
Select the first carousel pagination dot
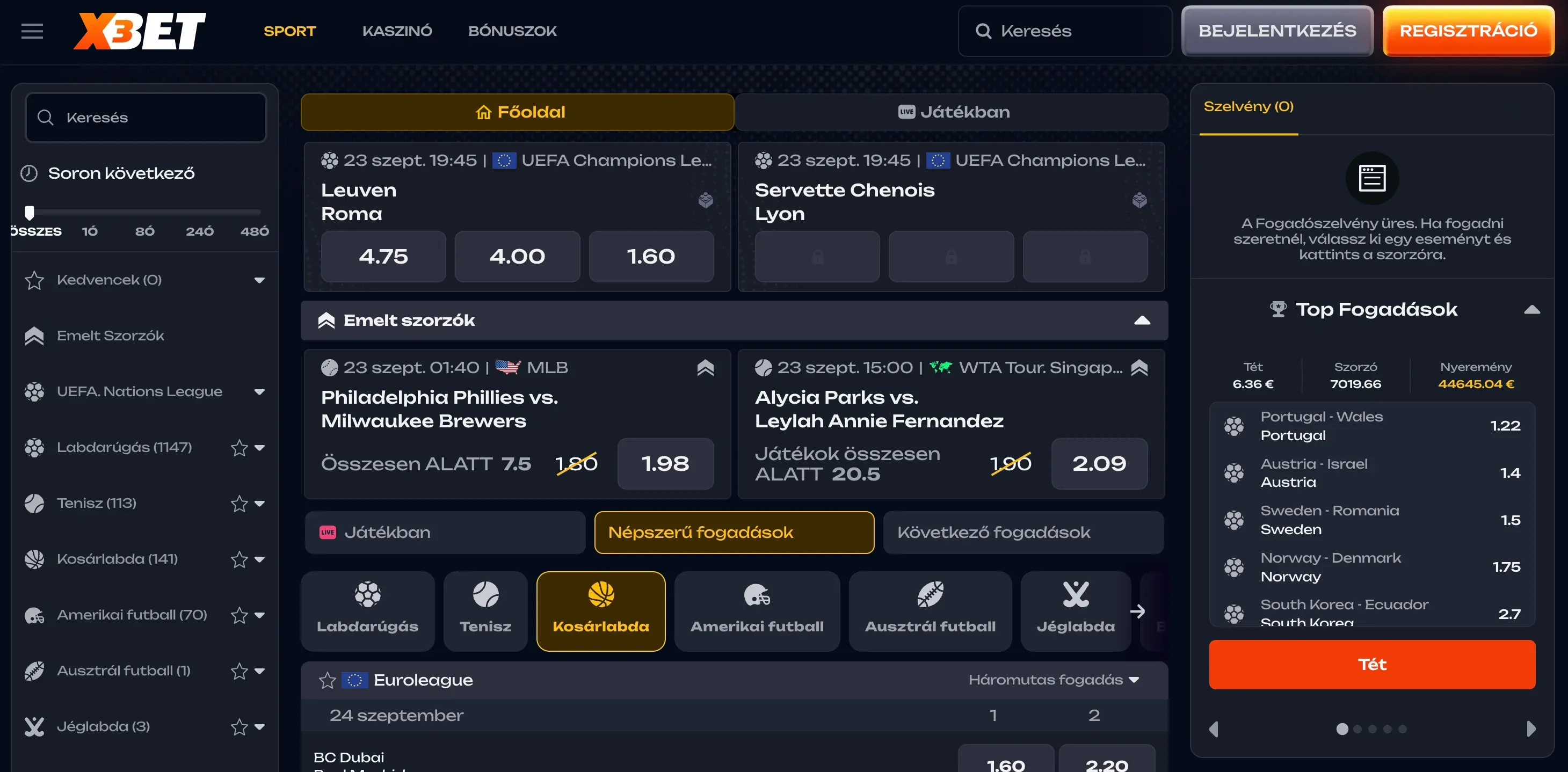pyautogui.click(x=1341, y=729)
